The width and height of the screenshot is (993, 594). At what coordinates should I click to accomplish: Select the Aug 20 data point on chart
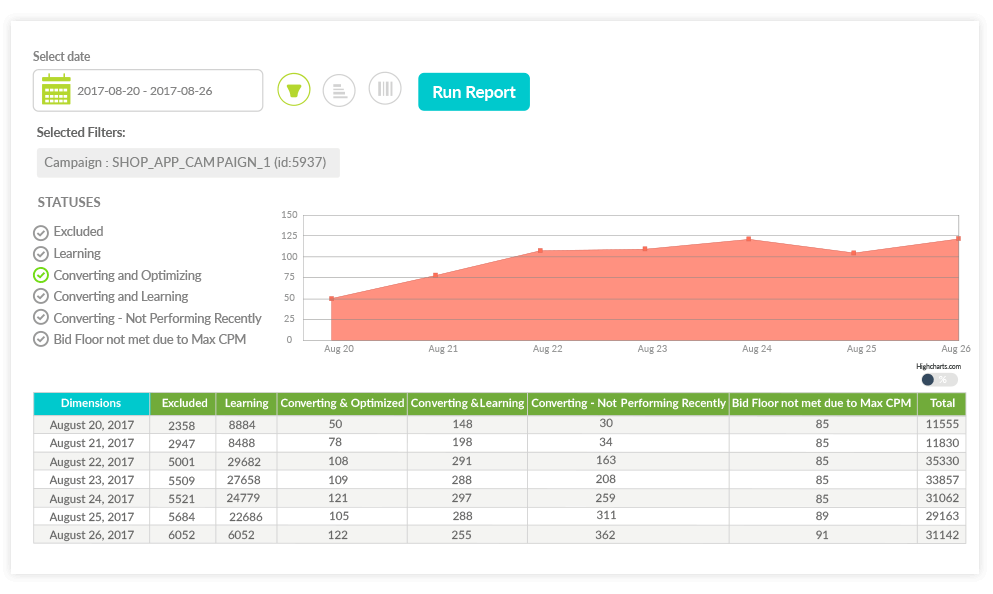pyautogui.click(x=331, y=298)
